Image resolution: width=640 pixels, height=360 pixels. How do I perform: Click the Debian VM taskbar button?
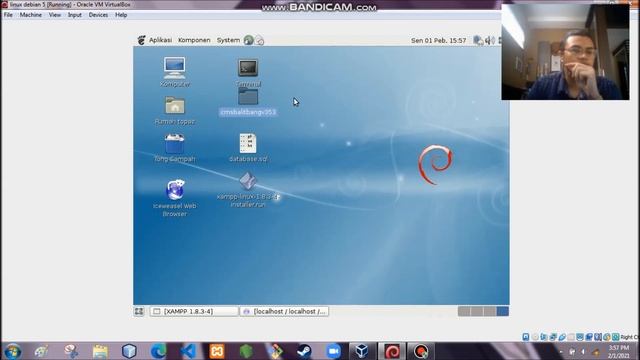point(392,351)
